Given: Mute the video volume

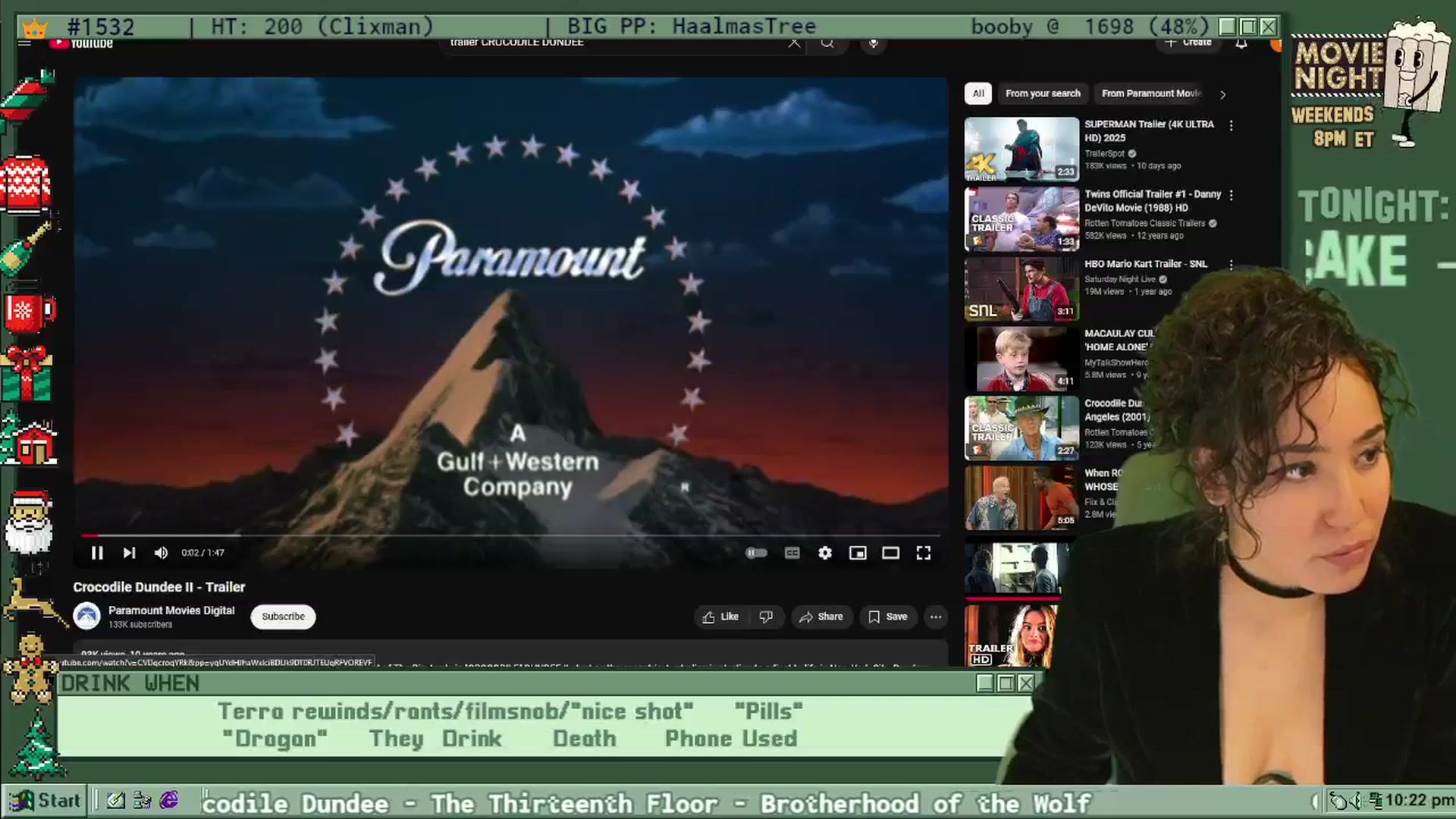Looking at the screenshot, I should click(161, 553).
